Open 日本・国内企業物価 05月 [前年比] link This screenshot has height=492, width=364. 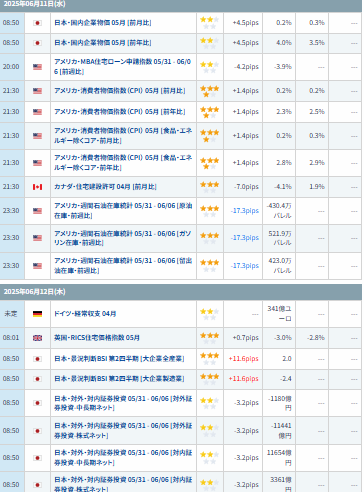103,43
